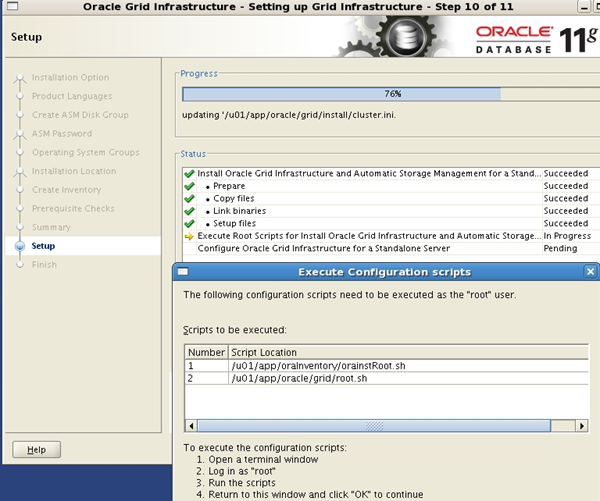Select the Summary step
The width and height of the screenshot is (600, 501).
click(51, 227)
